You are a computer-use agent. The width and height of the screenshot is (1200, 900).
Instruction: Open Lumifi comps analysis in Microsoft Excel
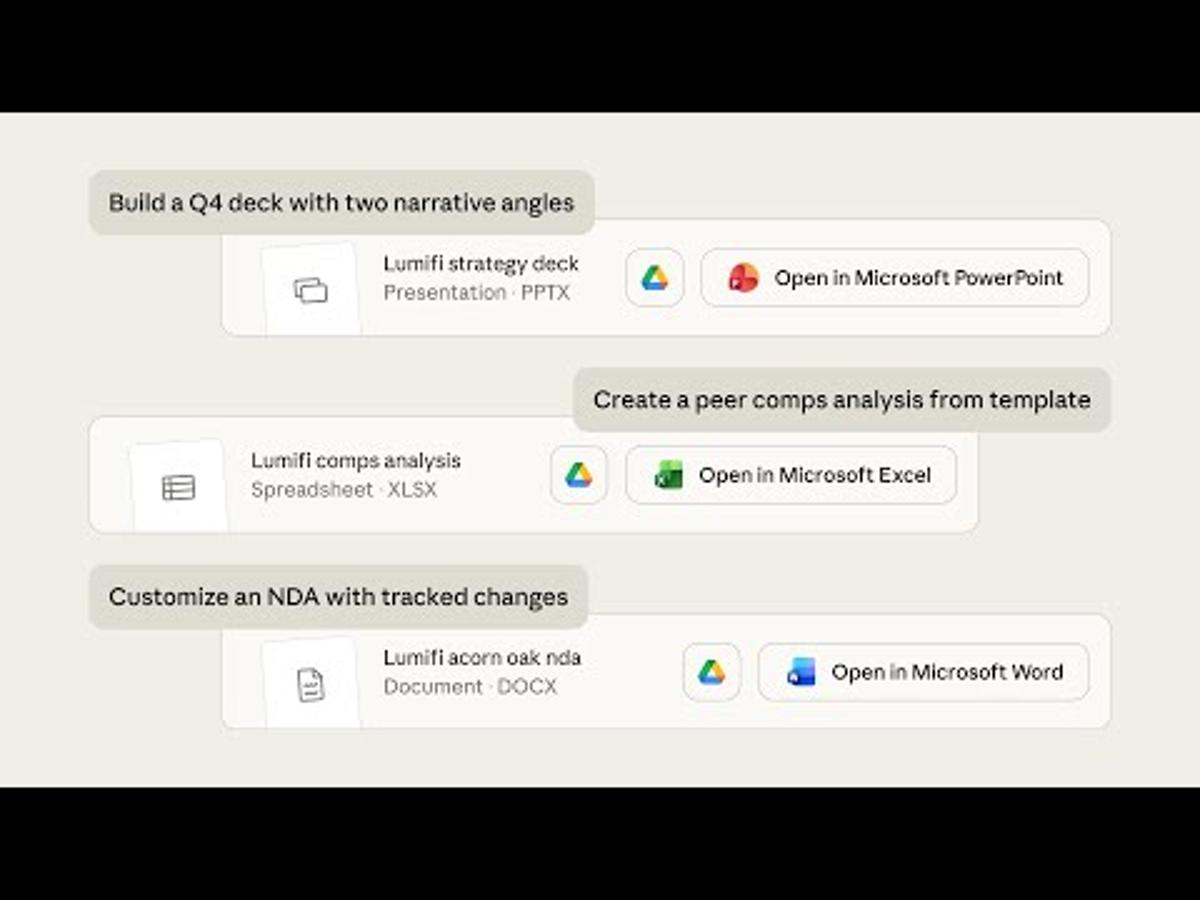click(x=790, y=475)
